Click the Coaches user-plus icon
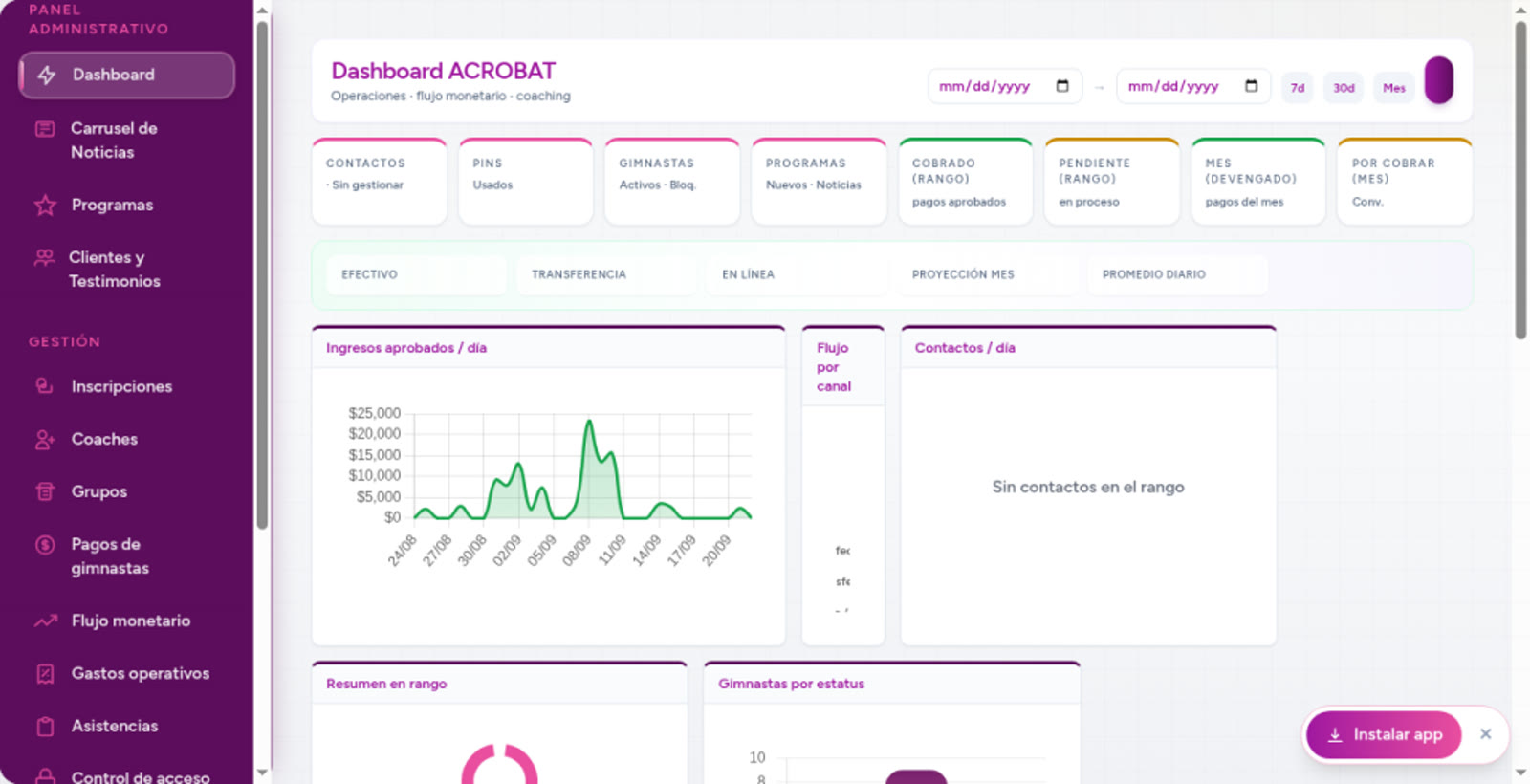Screen dimensions: 1530x784 point(45,439)
